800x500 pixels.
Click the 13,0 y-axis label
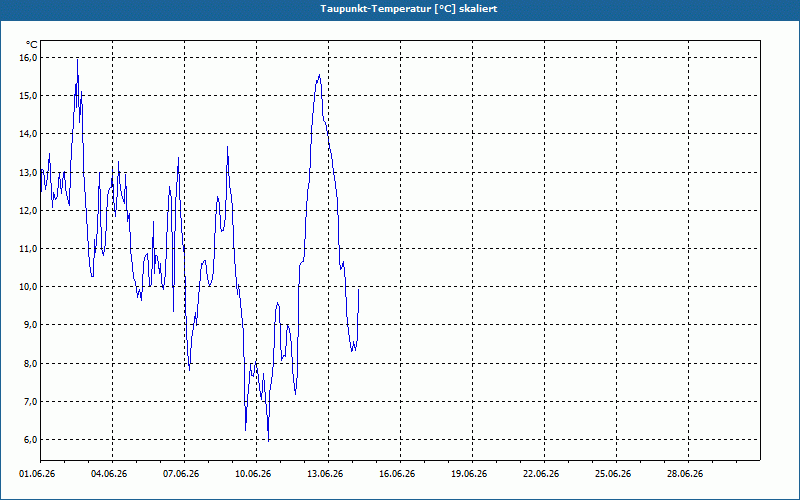28,172
